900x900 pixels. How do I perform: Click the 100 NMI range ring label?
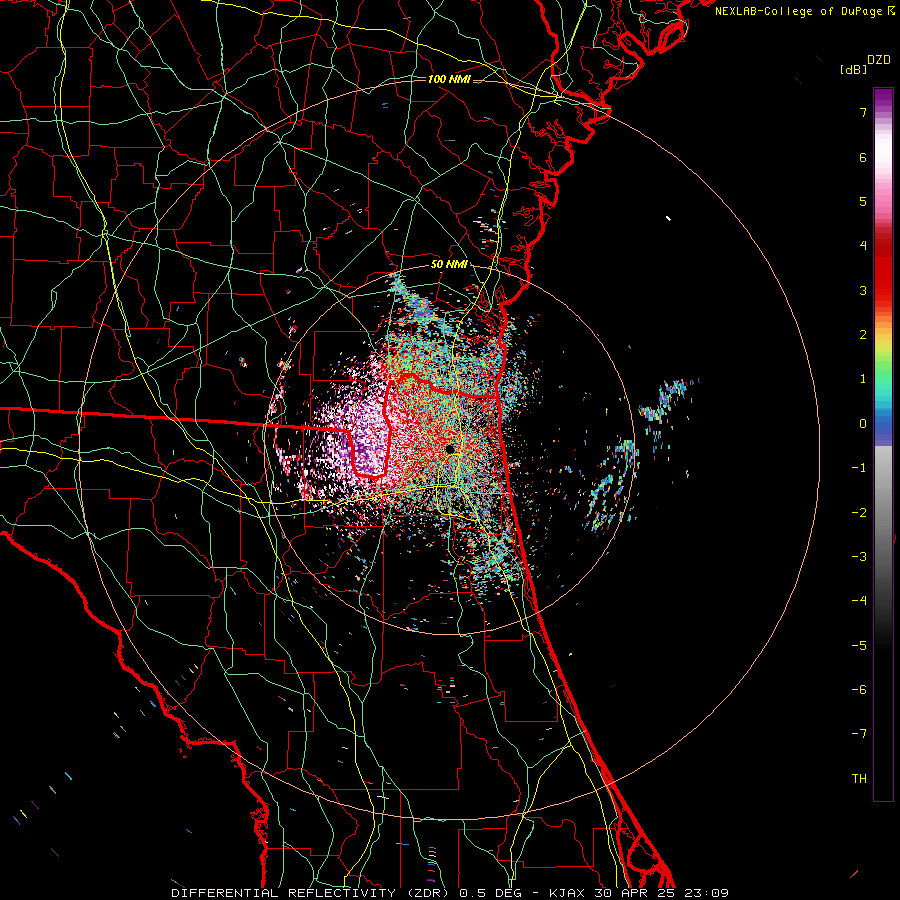point(449,79)
